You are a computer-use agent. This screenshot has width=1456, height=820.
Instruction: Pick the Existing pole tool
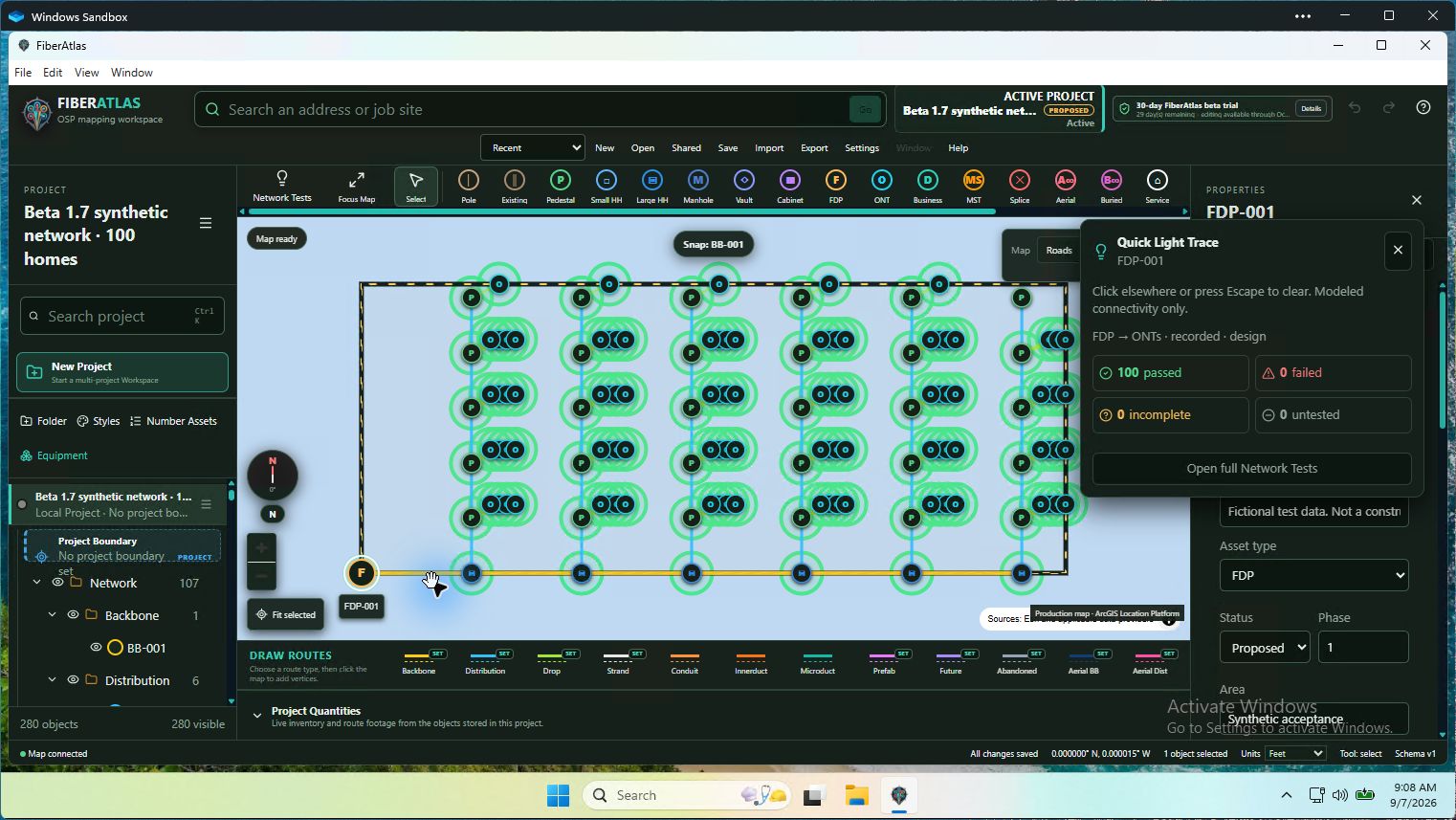[515, 186]
